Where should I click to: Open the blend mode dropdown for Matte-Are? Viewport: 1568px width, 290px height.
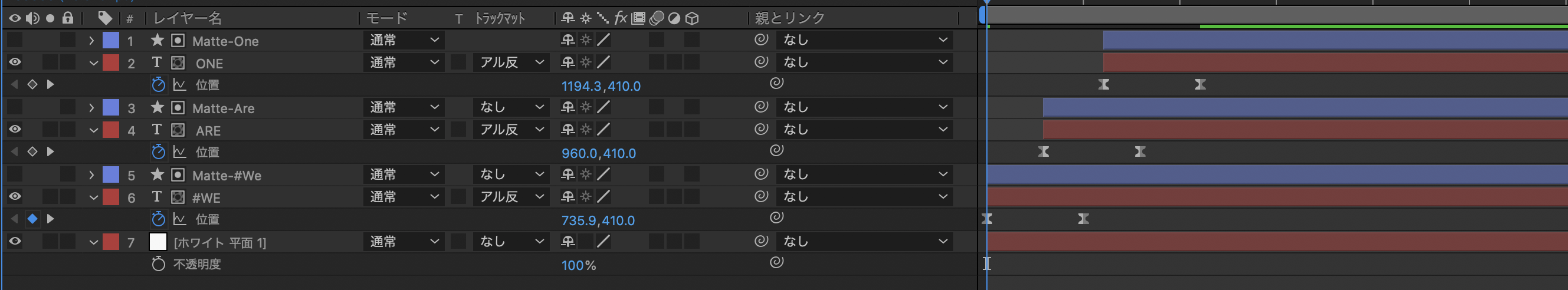(x=404, y=108)
